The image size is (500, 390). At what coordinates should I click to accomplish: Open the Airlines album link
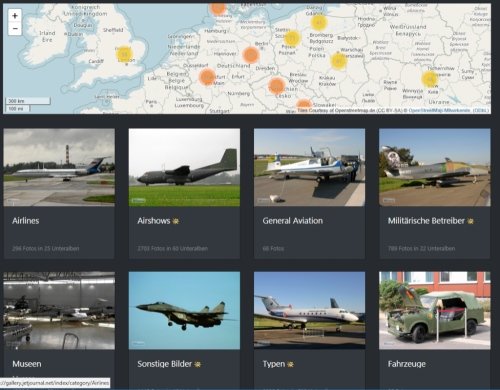(x=26, y=221)
